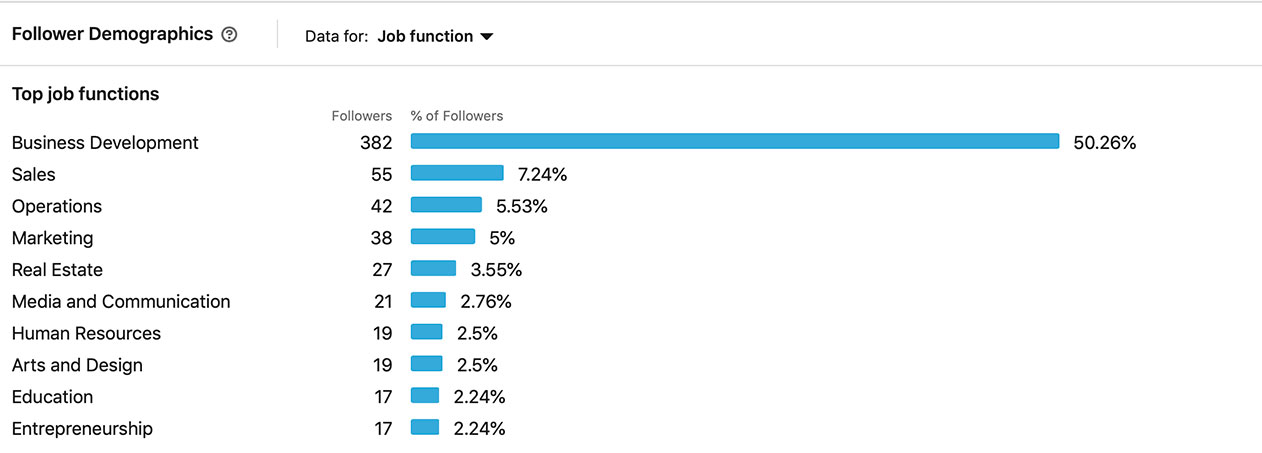Viewport: 1262px width, 453px height.
Task: Click the 382 followers count
Action: [376, 143]
